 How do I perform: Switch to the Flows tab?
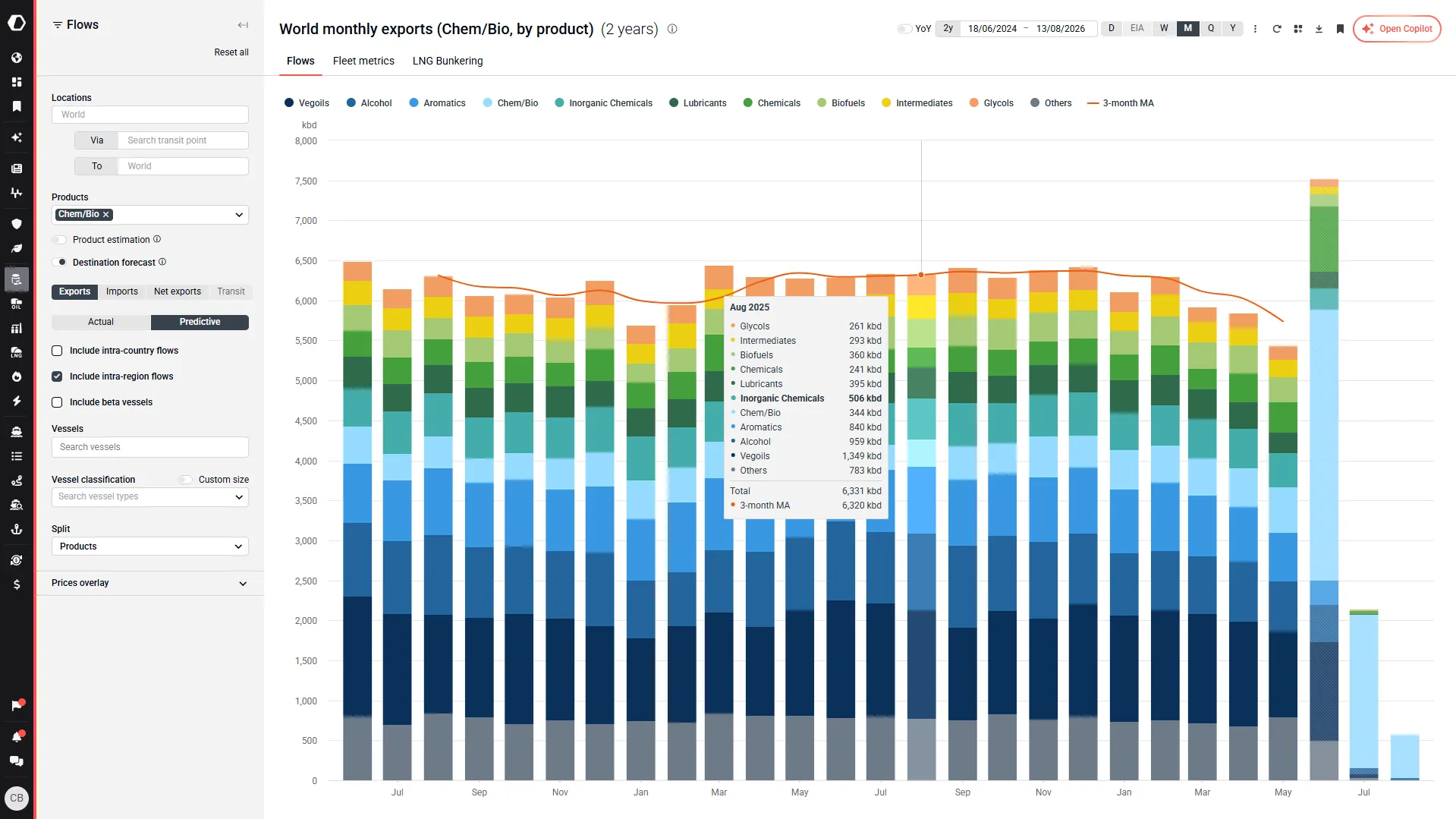(x=300, y=61)
